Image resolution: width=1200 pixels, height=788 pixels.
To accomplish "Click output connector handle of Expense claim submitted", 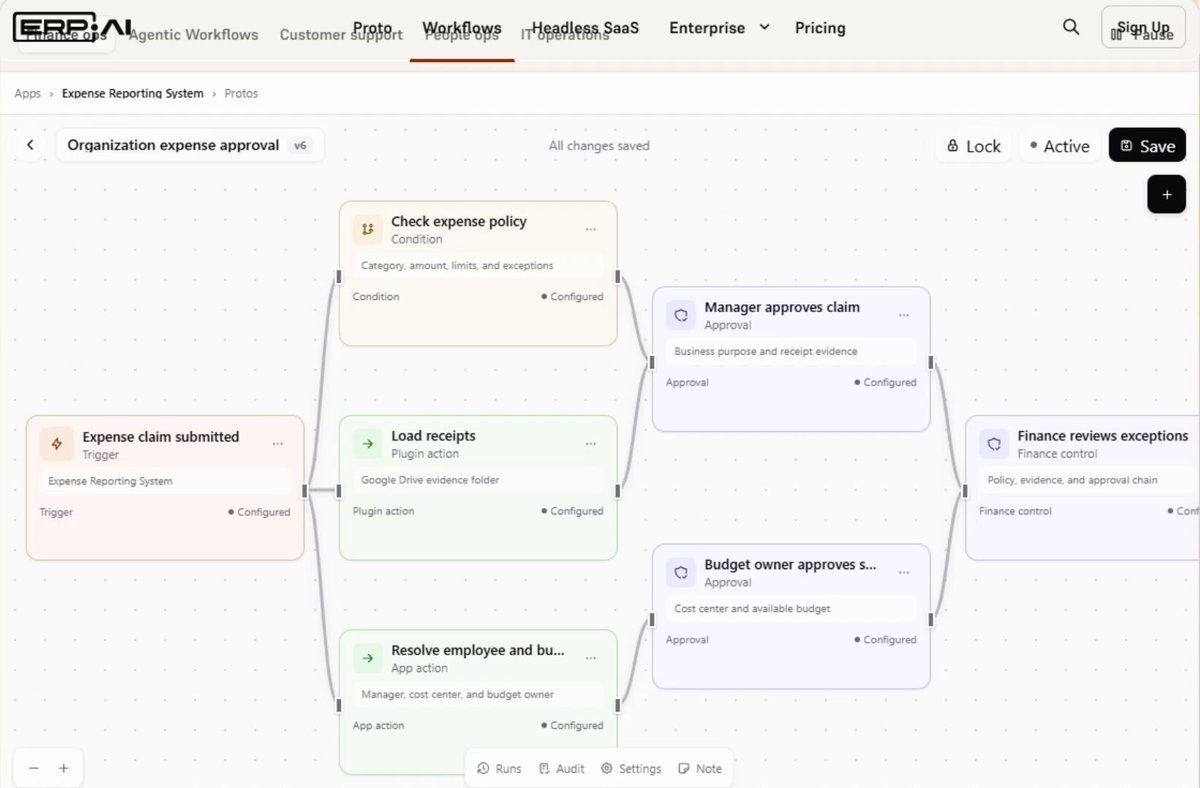I will 305,490.
